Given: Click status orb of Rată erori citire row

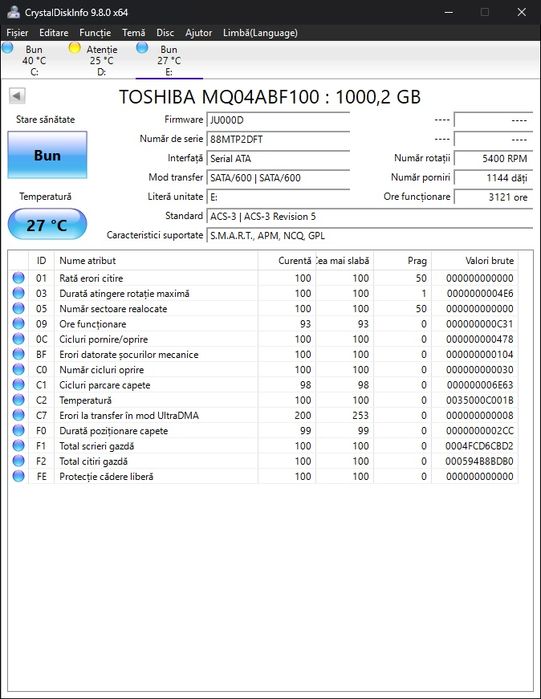Looking at the screenshot, I should [x=18, y=278].
